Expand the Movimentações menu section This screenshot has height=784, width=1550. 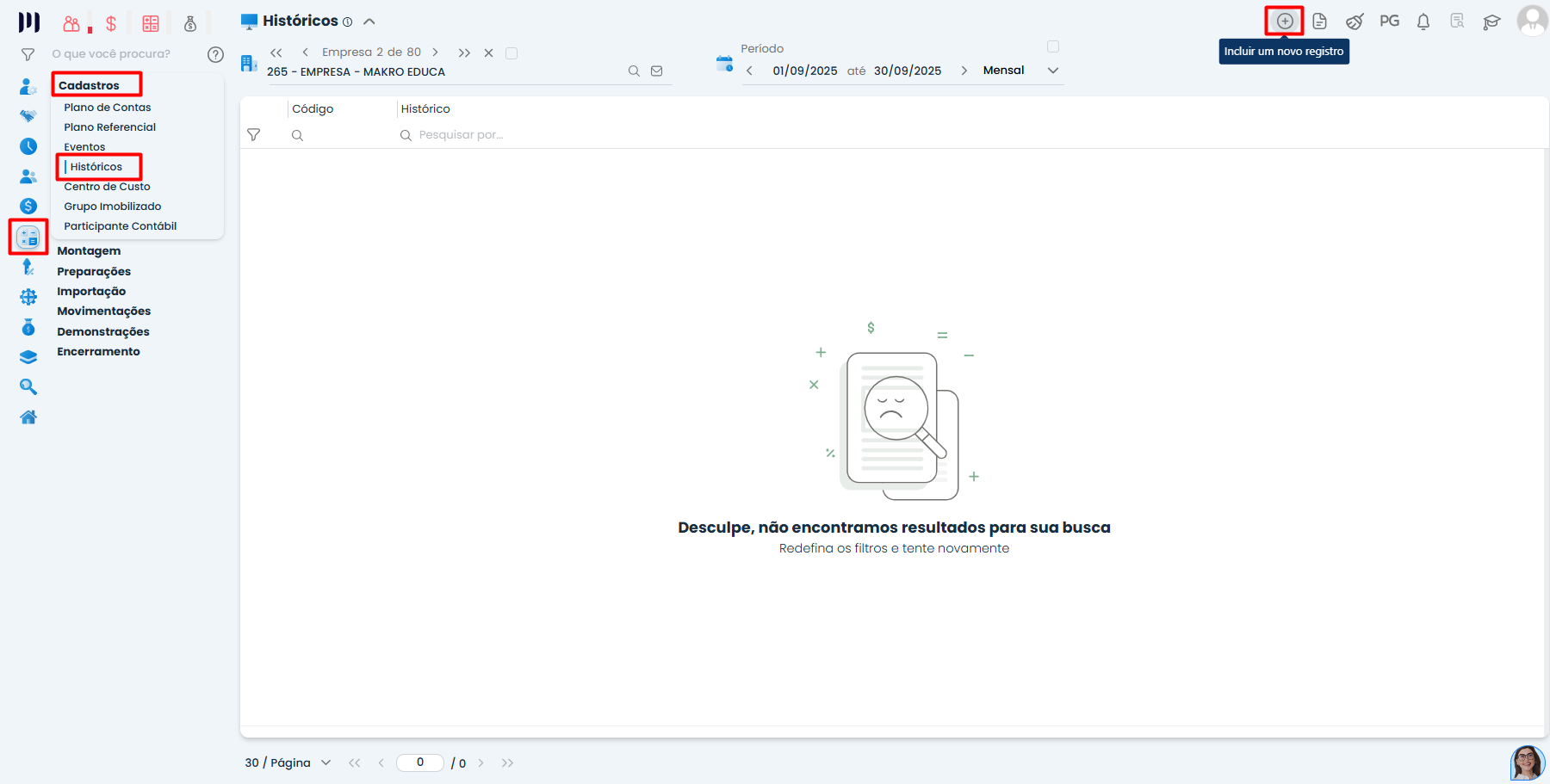(104, 312)
